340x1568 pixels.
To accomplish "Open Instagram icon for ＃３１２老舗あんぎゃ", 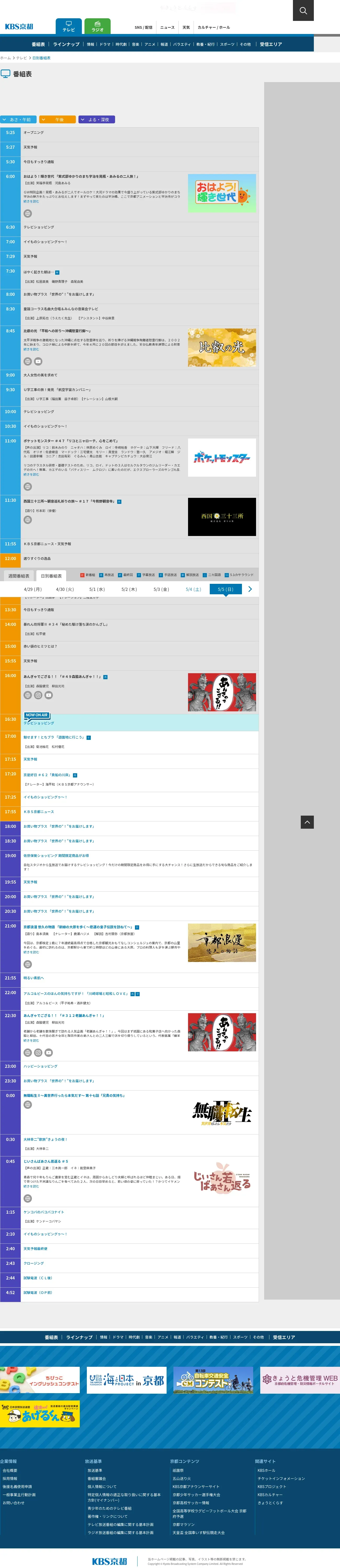I will click(38, 1052).
